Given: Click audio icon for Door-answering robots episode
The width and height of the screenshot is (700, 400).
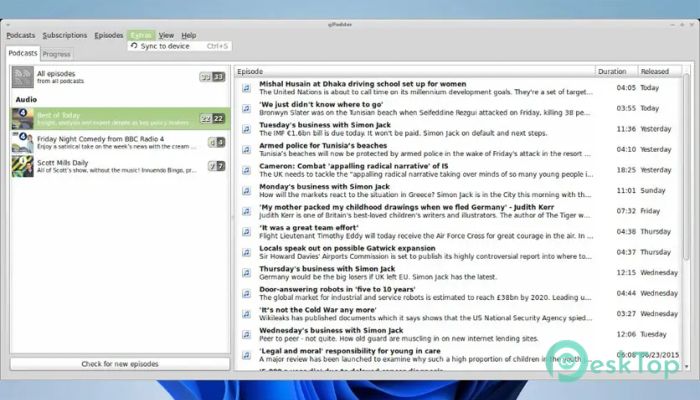Looking at the screenshot, I should click(246, 293).
